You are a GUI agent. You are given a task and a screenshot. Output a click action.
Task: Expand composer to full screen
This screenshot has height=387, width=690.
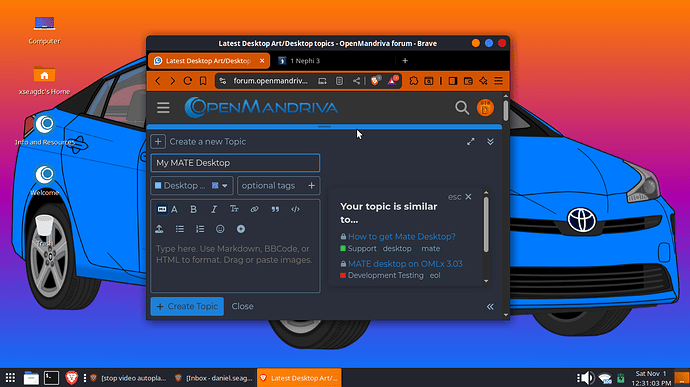(x=471, y=142)
